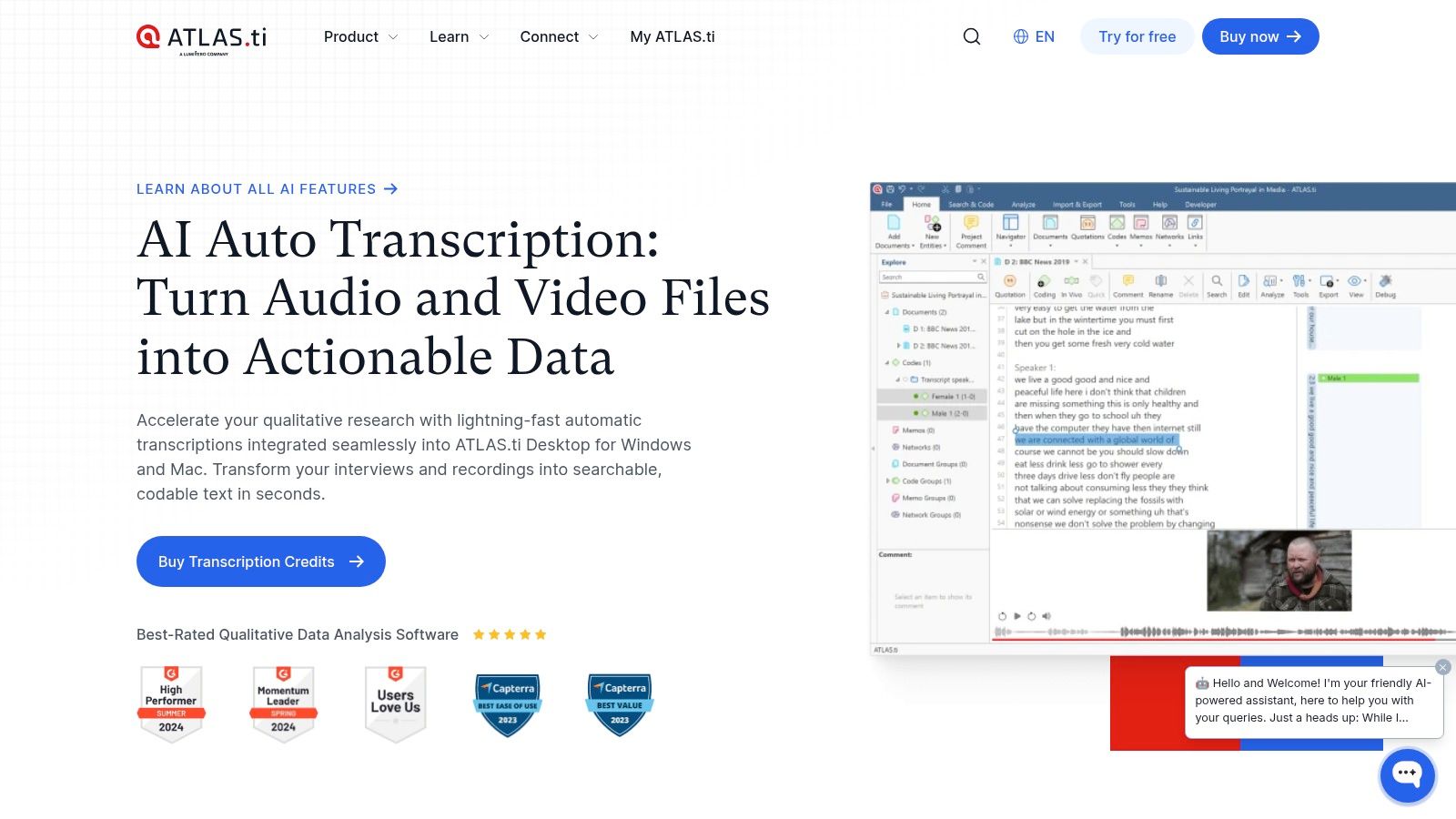The width and height of the screenshot is (1456, 819).
Task: Expand the Connect navigation menu
Action: pos(559,36)
